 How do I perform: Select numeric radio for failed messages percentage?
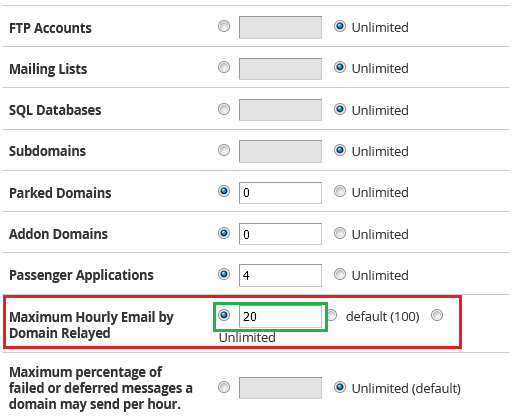(224, 387)
